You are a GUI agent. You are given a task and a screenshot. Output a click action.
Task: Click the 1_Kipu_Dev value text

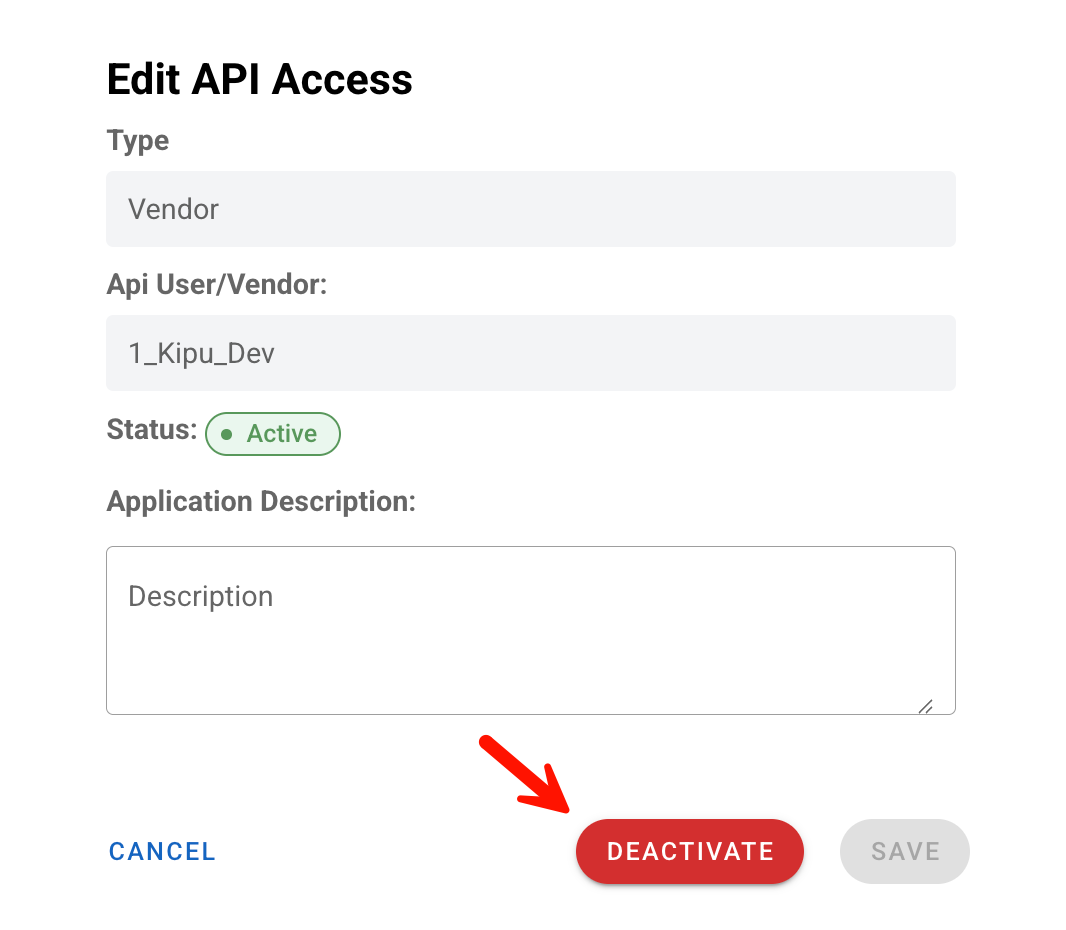[x=201, y=353]
